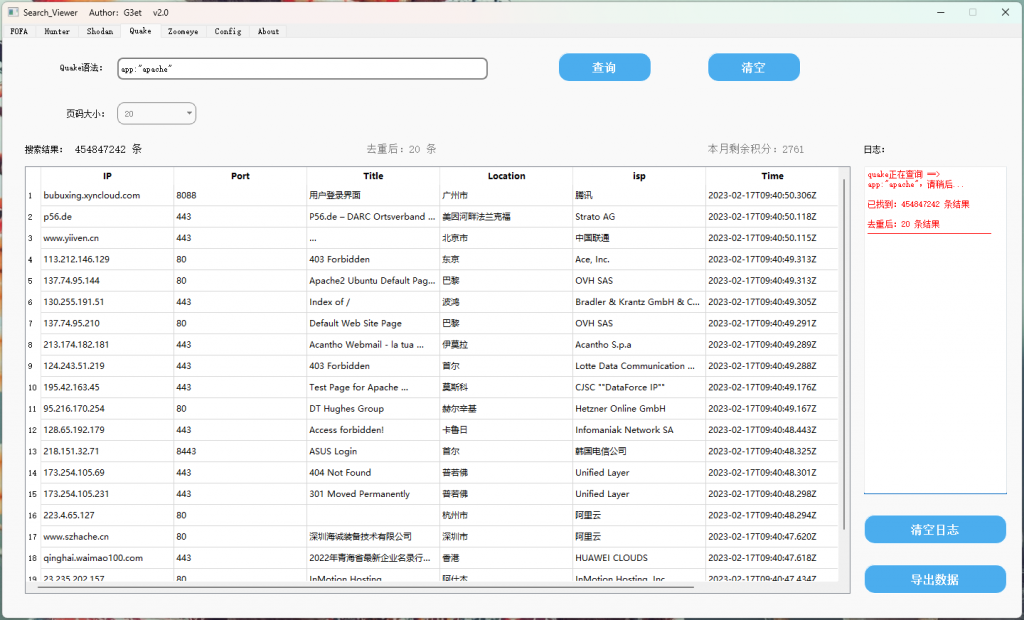Switch to the FOFA tab
1024x620 pixels.
(19, 31)
